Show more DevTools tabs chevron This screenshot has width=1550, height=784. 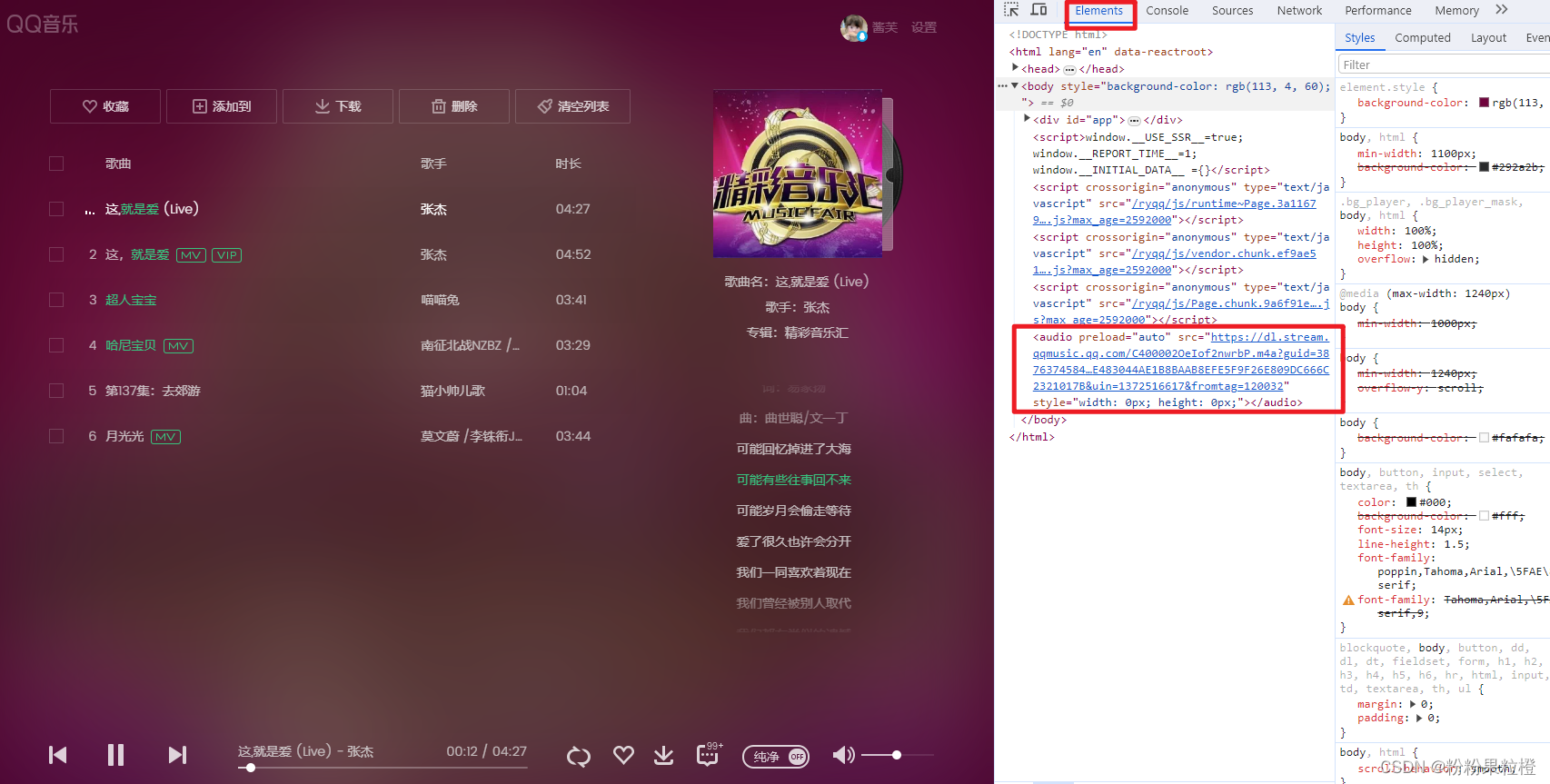point(1502,10)
